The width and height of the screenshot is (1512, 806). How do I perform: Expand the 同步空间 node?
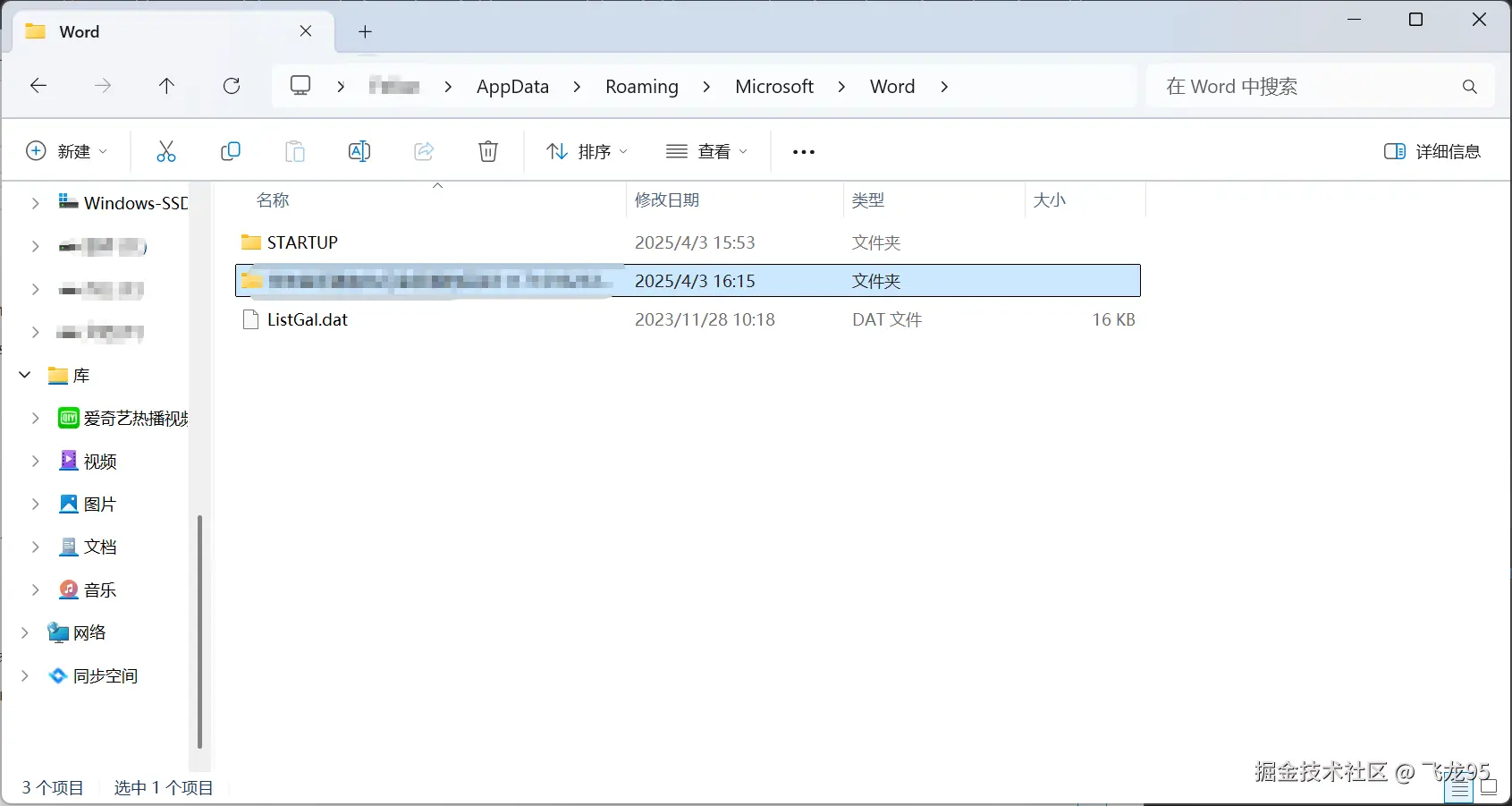click(x=25, y=675)
